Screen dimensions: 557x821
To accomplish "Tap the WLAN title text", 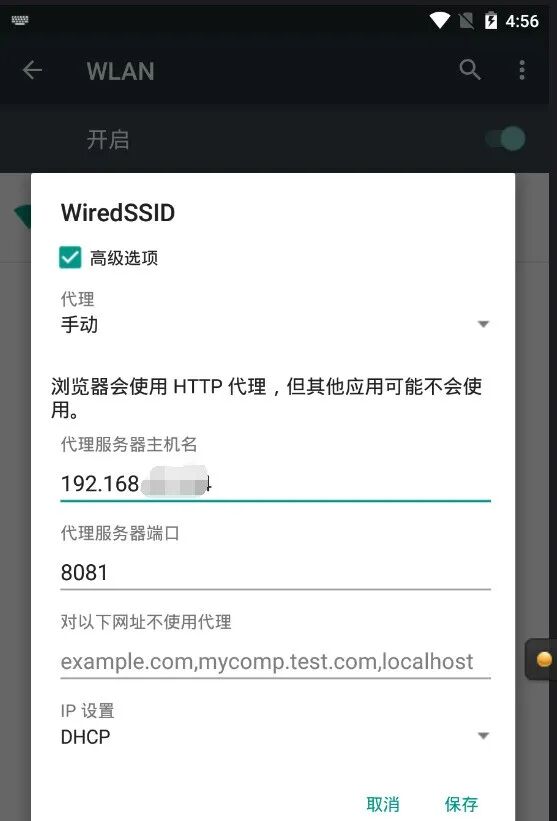I will click(120, 71).
